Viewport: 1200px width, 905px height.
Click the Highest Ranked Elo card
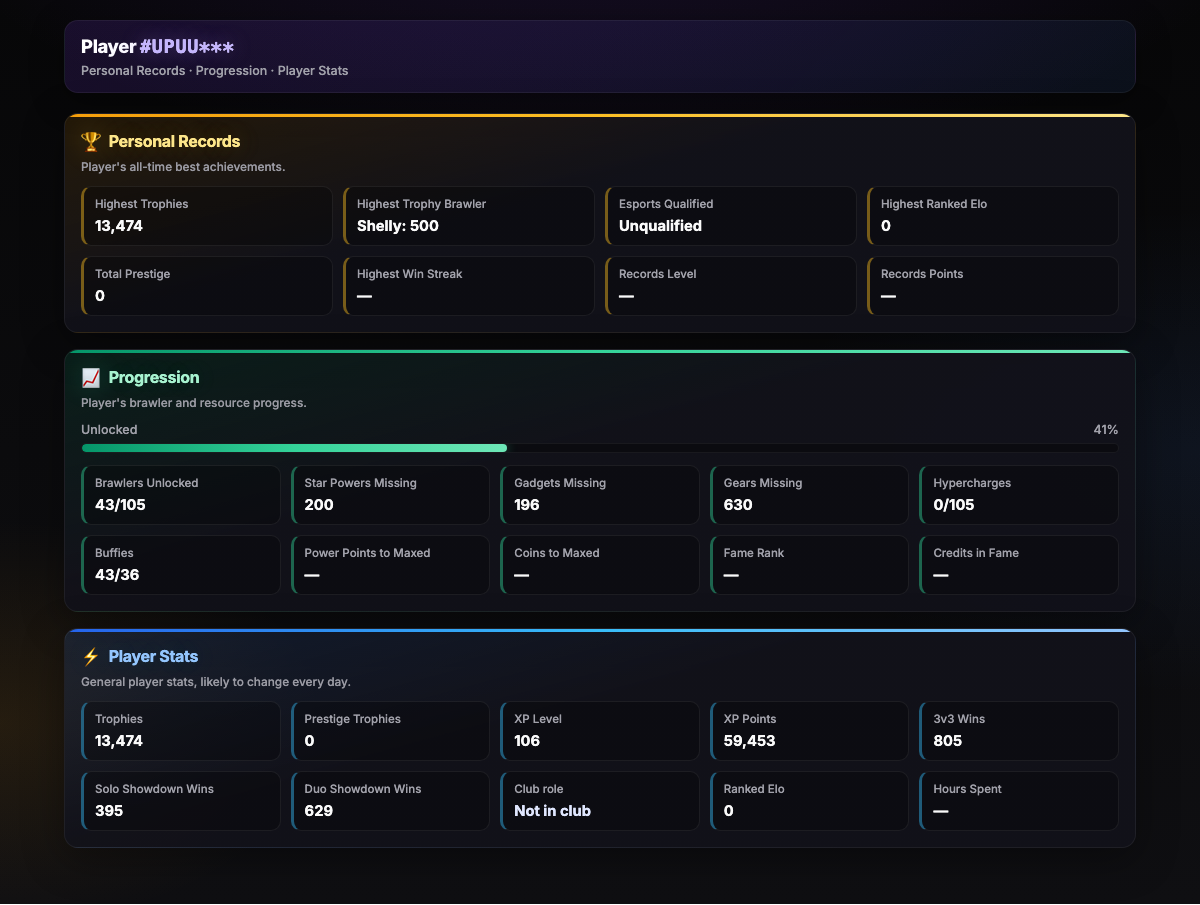[x=993, y=216]
